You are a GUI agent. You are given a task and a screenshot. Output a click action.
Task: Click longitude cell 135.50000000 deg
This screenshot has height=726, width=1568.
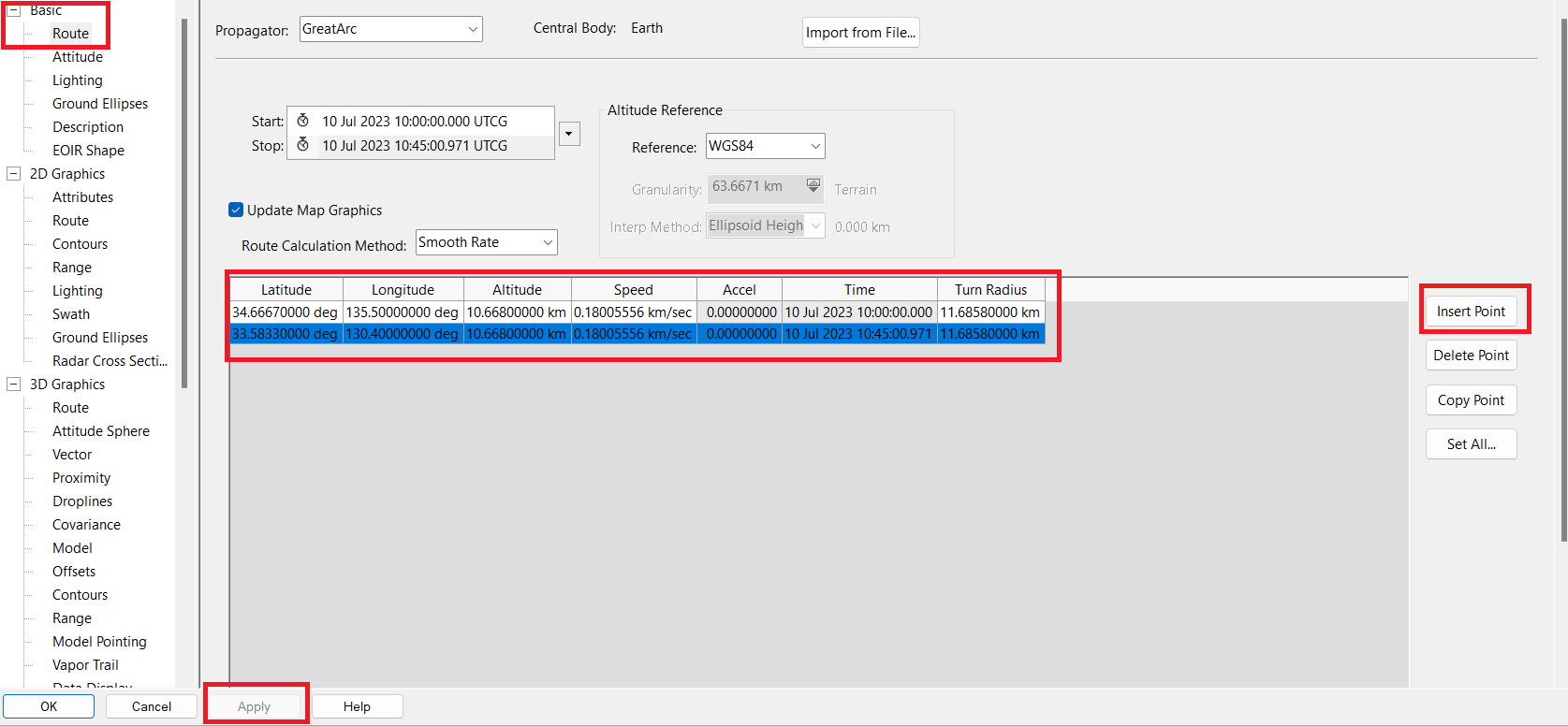pos(403,312)
